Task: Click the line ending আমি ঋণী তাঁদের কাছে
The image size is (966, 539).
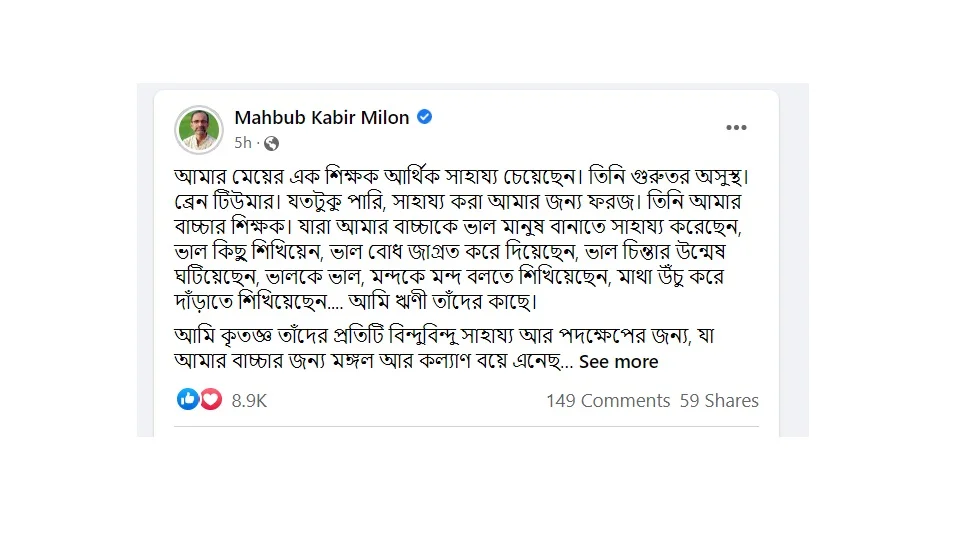Action: pyautogui.click(x=356, y=302)
